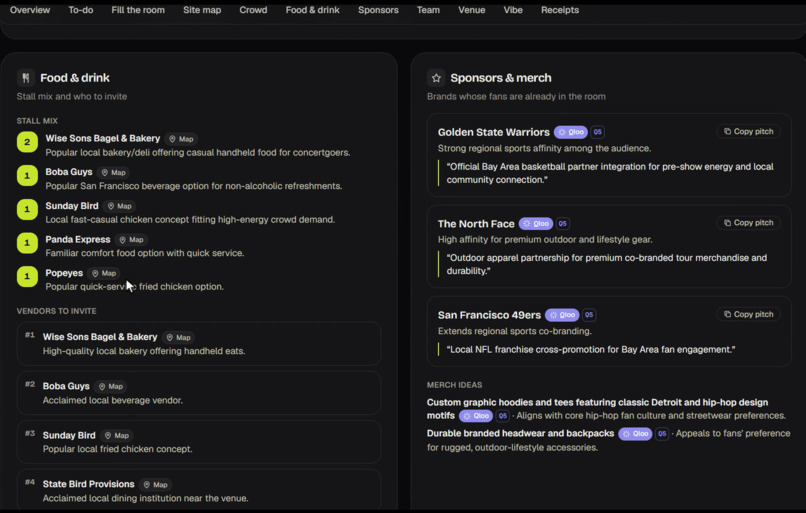Select Popeyes stall name
806x513 pixels.
coord(64,272)
